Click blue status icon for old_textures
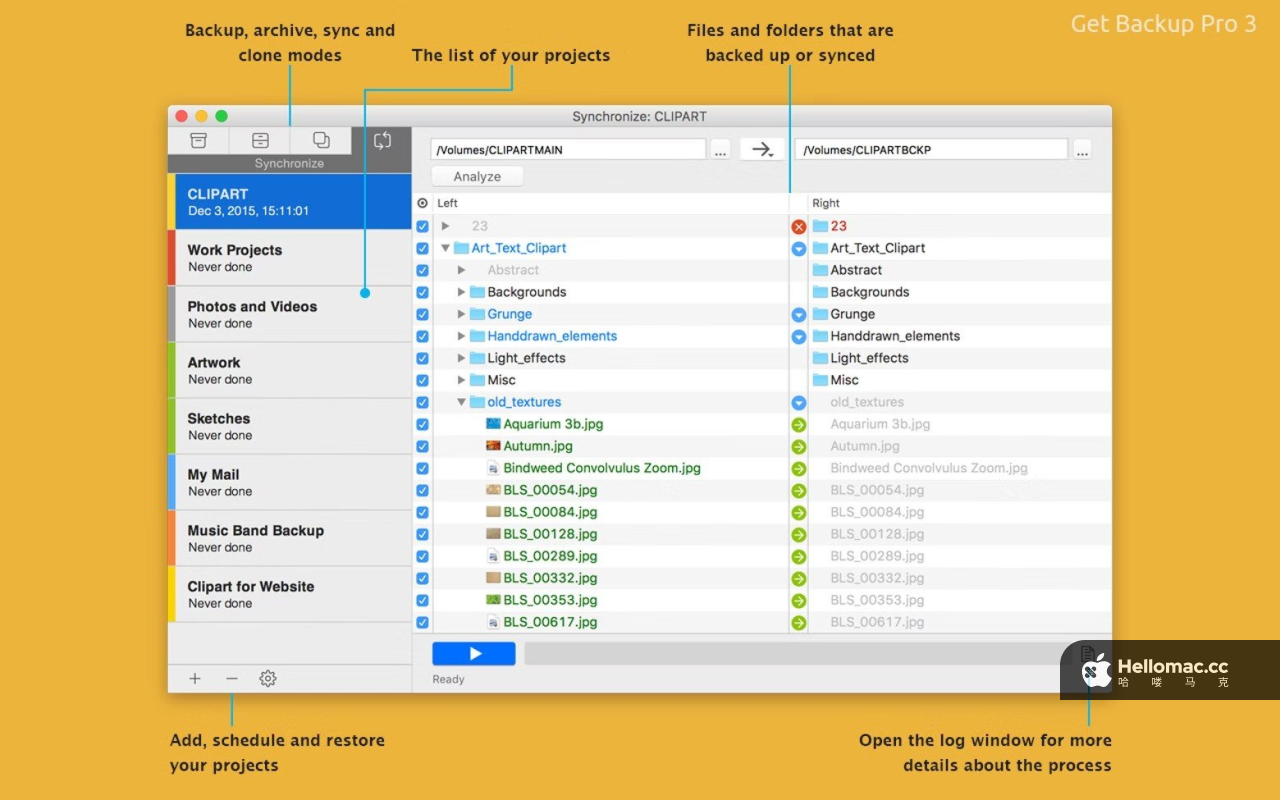Image resolution: width=1280 pixels, height=800 pixels. point(799,403)
